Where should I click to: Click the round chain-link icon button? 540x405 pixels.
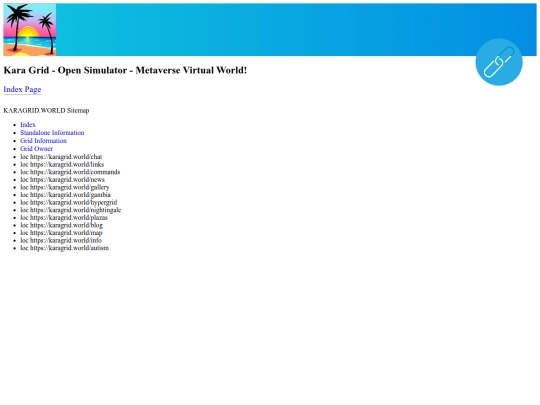[x=499, y=62]
